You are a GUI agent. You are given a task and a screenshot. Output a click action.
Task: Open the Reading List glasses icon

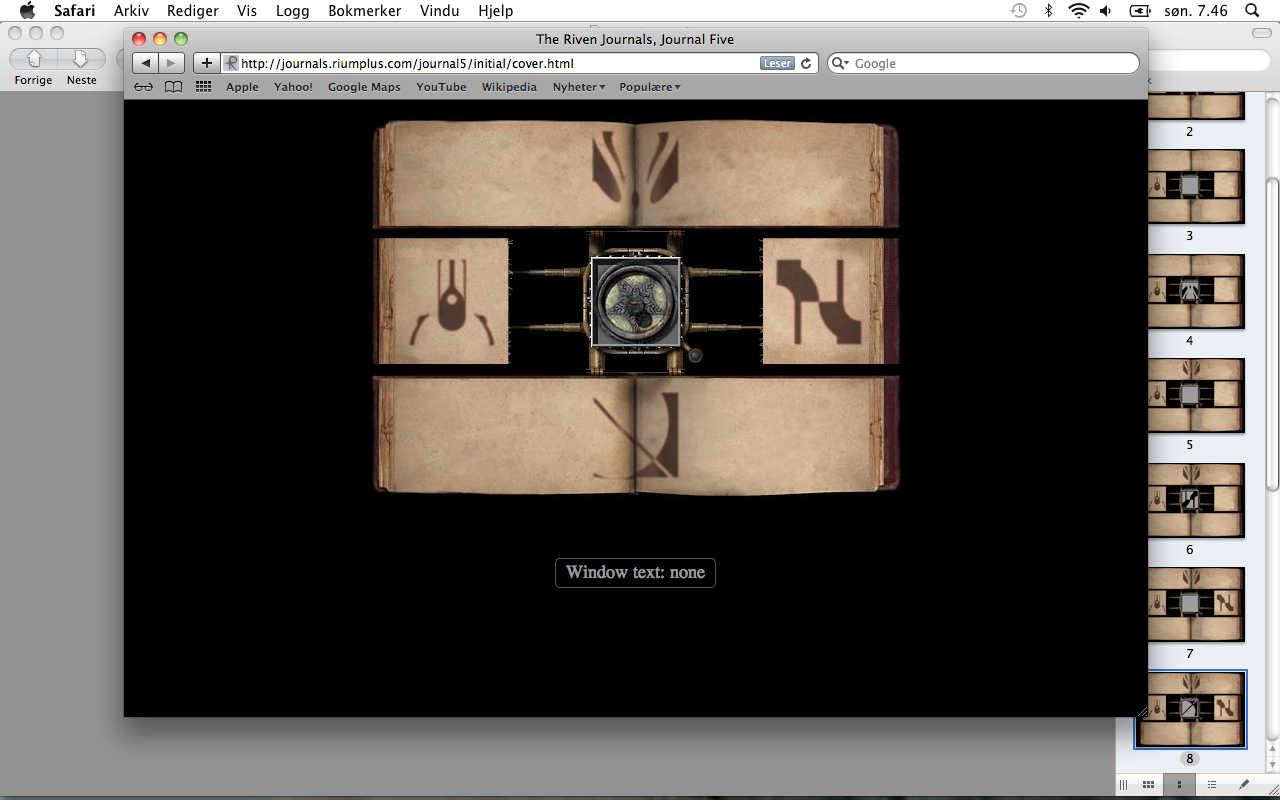point(144,87)
